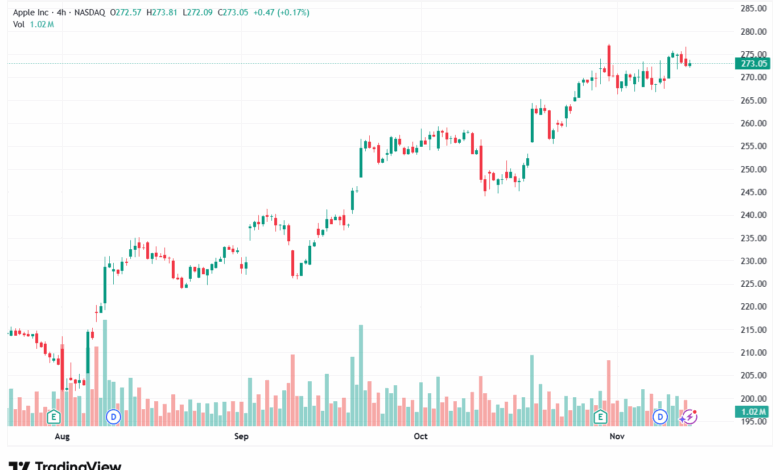Image resolution: width=780 pixels, height=470 pixels.
Task: Click the Sep label on time axis
Action: tap(240, 437)
